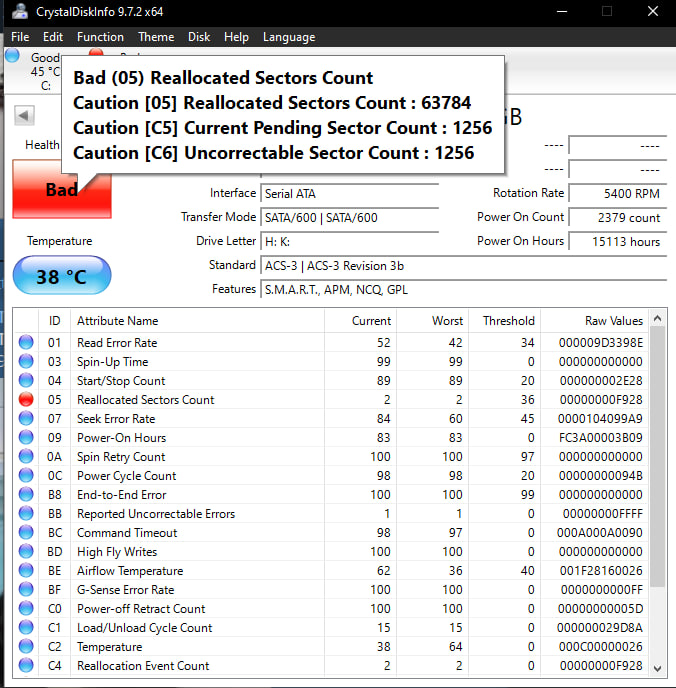Click the ID column header
The image size is (676, 688).
(54, 321)
